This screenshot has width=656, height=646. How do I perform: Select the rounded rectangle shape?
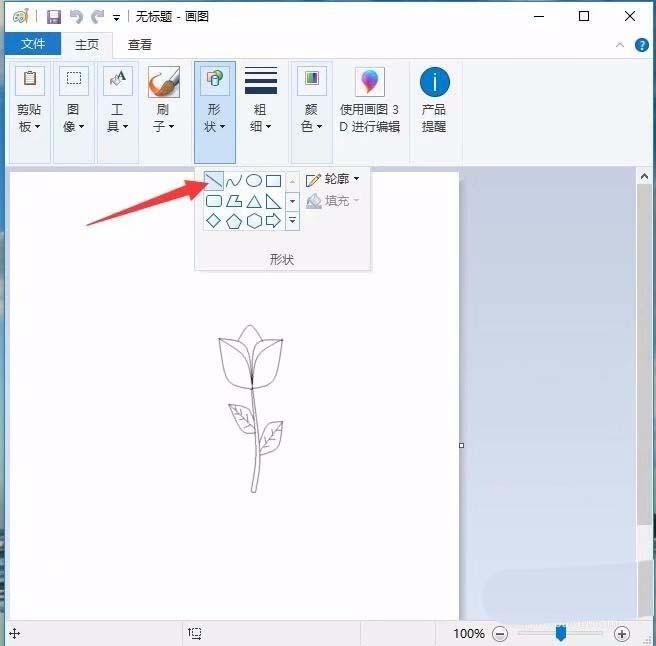(214, 201)
